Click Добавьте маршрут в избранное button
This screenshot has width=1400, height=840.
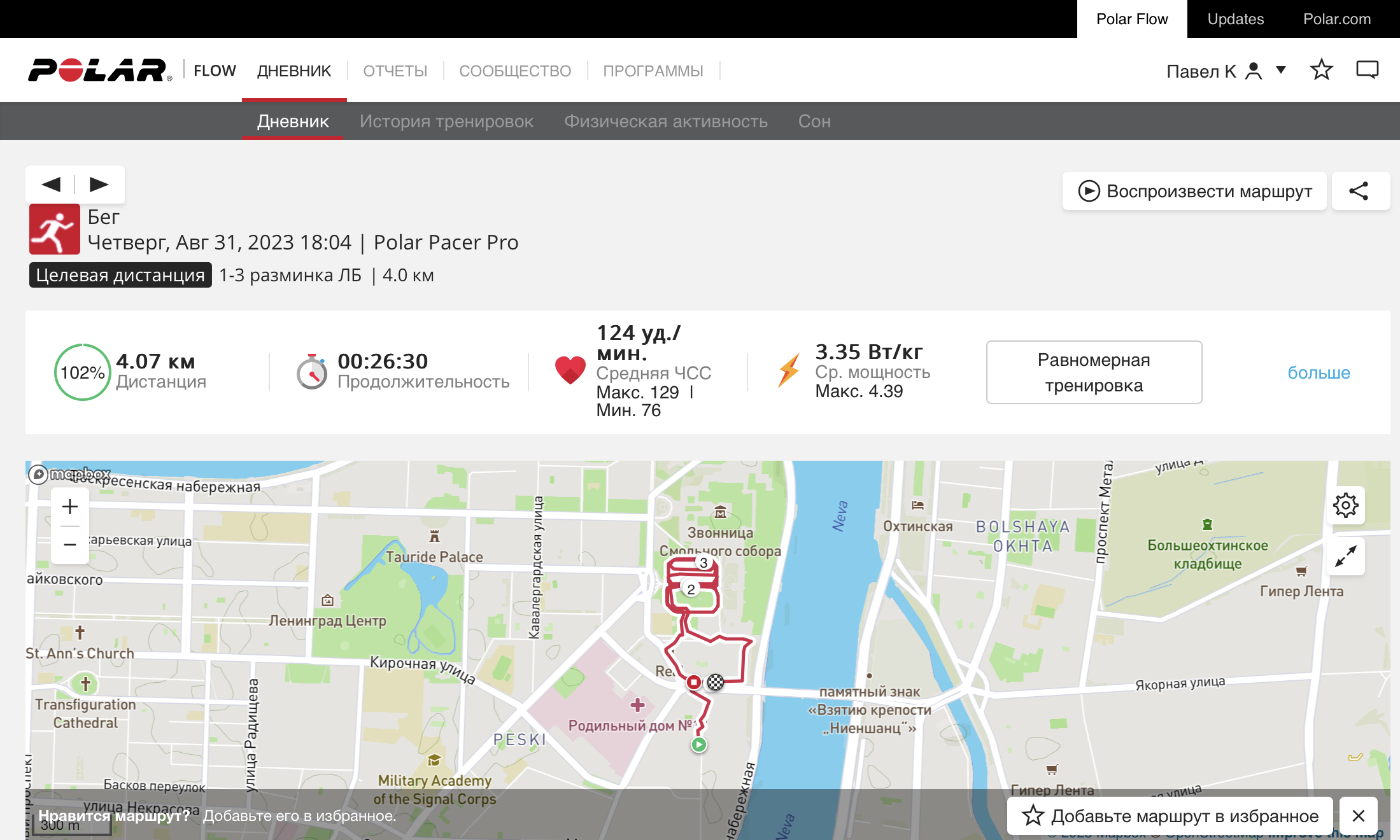click(1170, 816)
